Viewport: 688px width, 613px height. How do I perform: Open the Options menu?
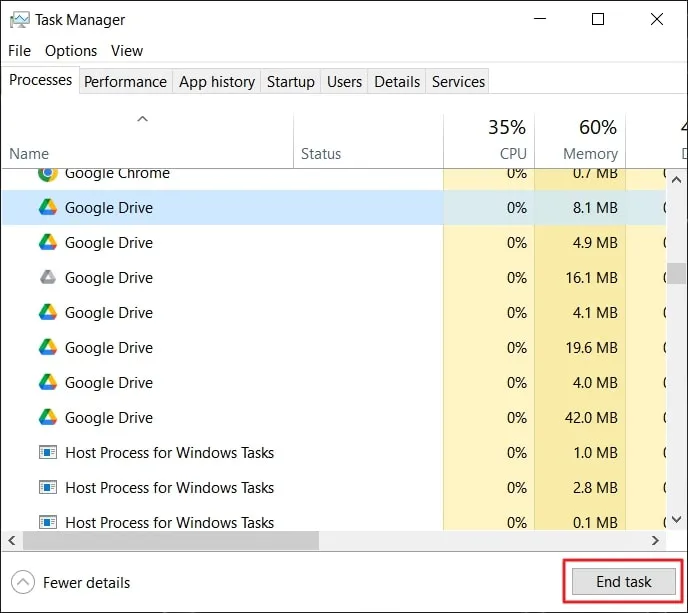coord(71,51)
